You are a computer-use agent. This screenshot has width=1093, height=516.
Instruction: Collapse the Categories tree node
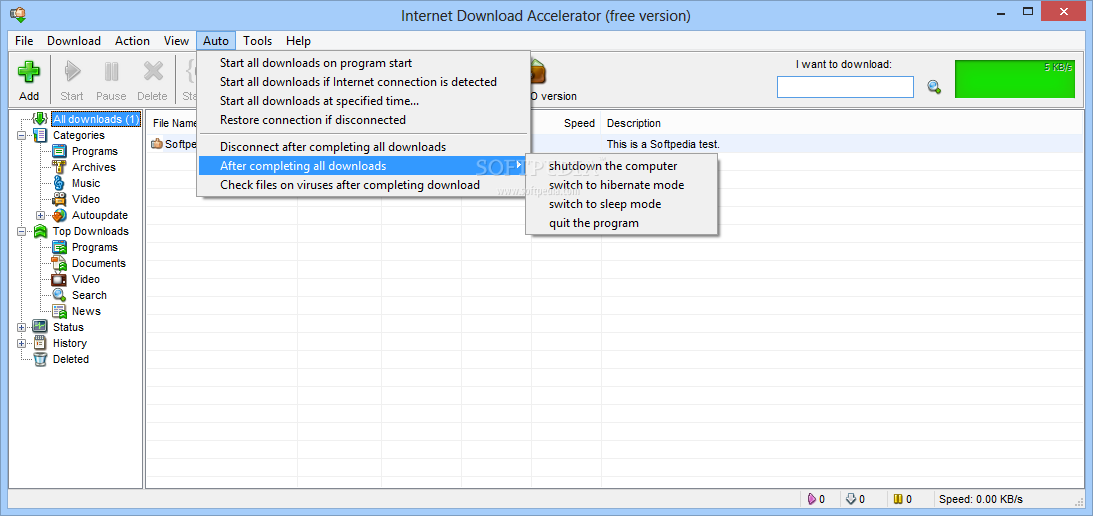[x=22, y=135]
